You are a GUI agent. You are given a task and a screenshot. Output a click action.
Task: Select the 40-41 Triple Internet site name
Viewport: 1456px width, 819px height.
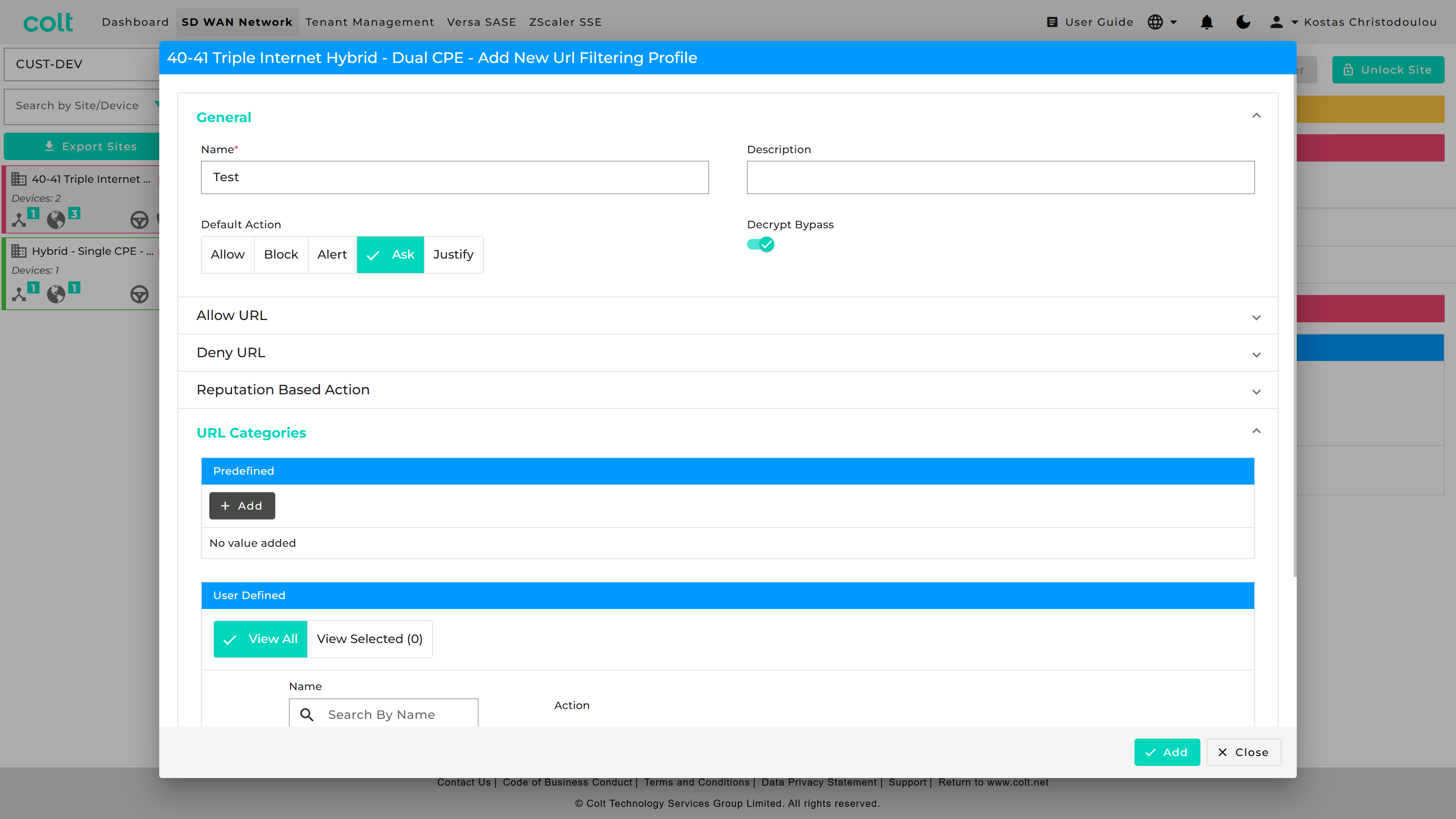tap(91, 179)
